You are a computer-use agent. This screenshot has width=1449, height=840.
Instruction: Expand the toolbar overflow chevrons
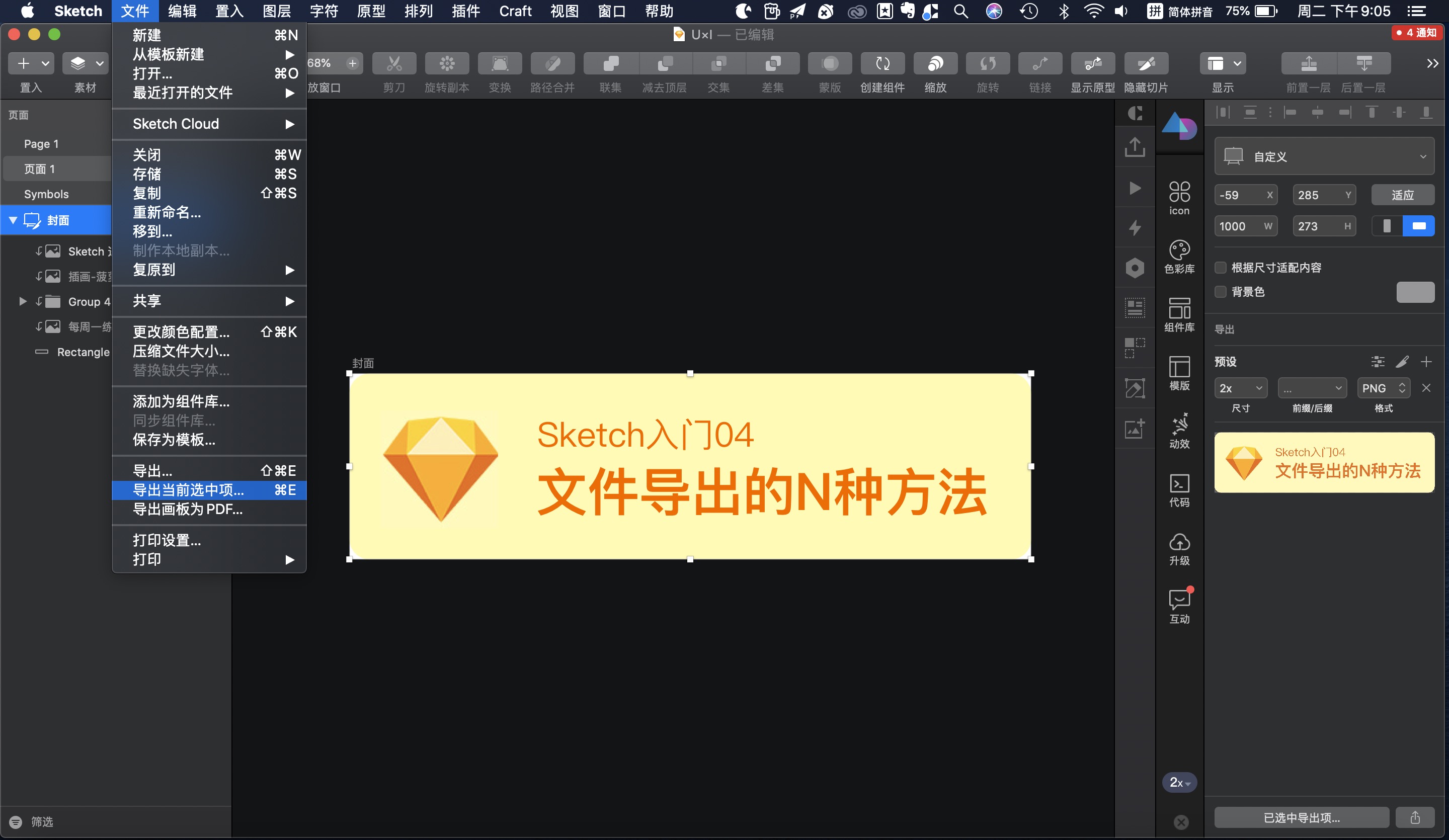click(1432, 64)
